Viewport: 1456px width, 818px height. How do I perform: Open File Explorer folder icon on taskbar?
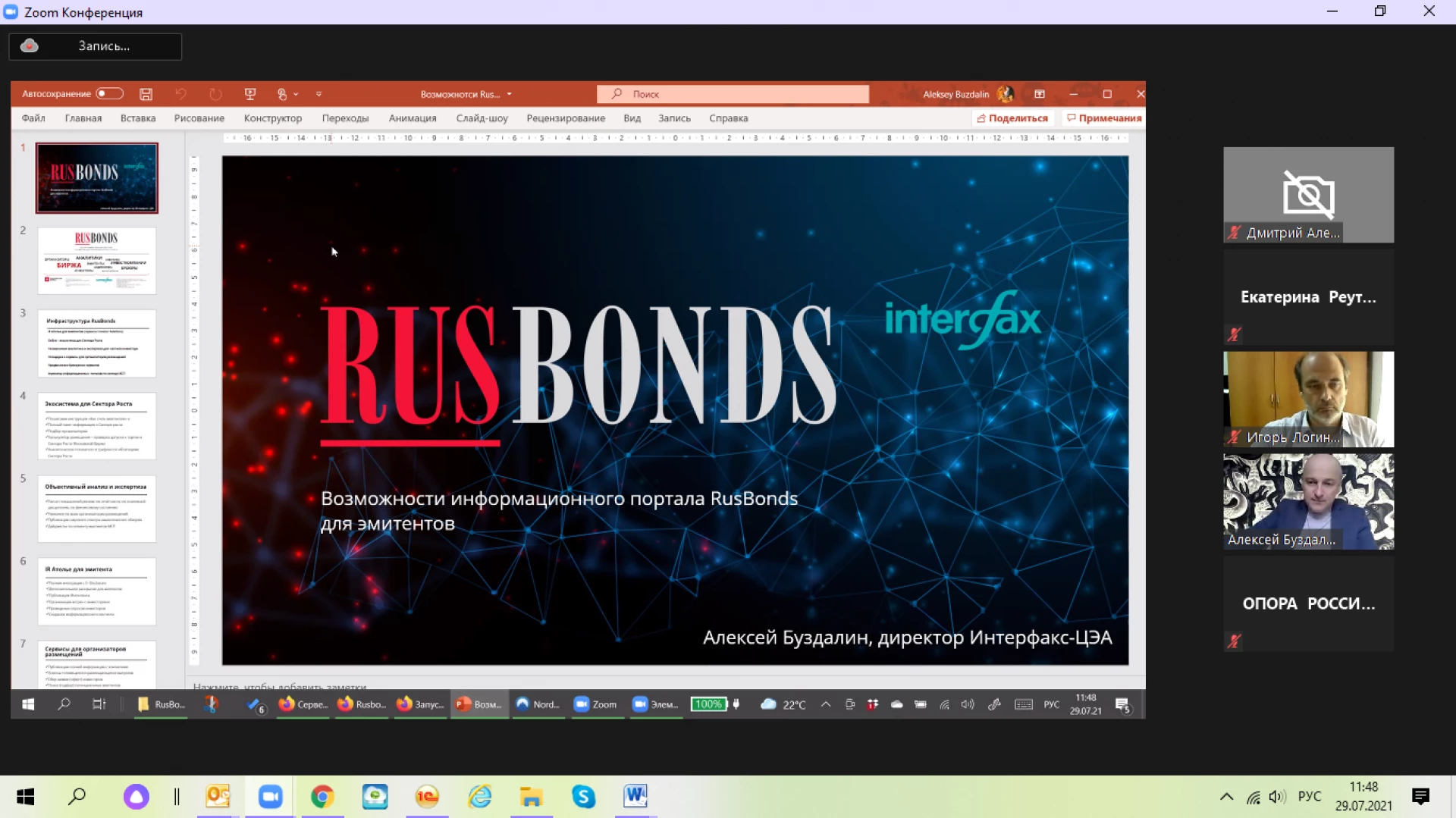(x=532, y=796)
